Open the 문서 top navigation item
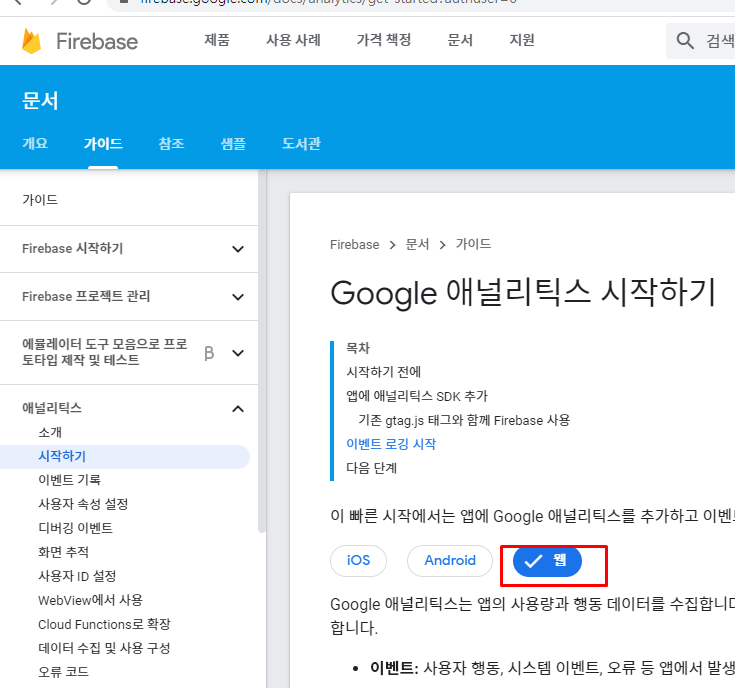The height and width of the screenshot is (688, 735). point(460,40)
